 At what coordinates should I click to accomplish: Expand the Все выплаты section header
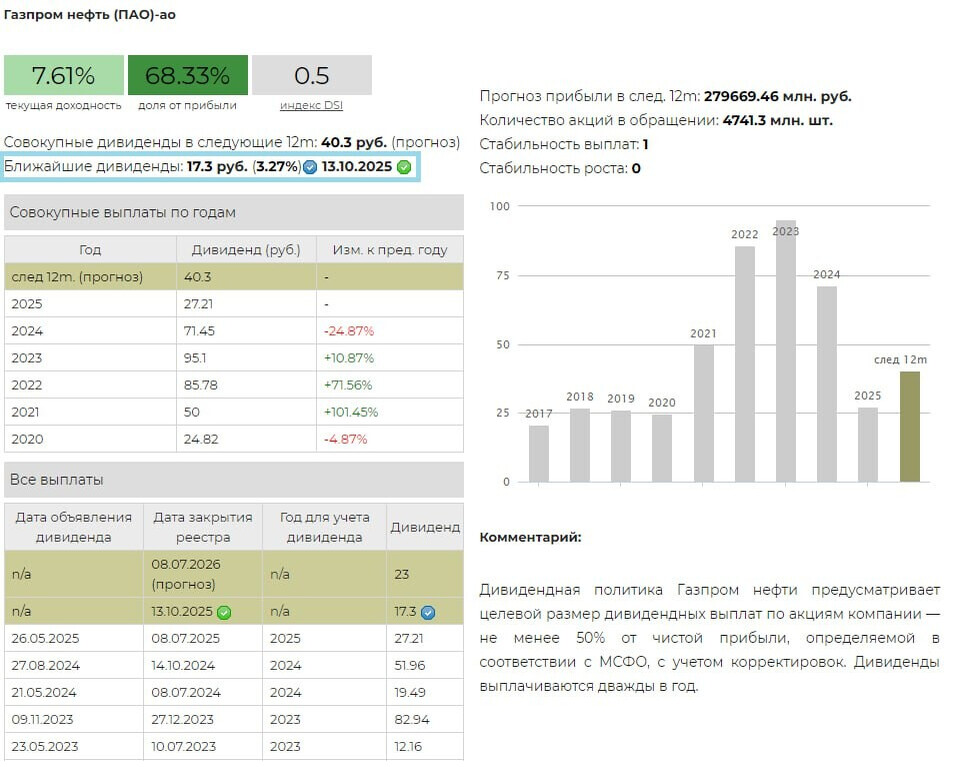[234, 480]
